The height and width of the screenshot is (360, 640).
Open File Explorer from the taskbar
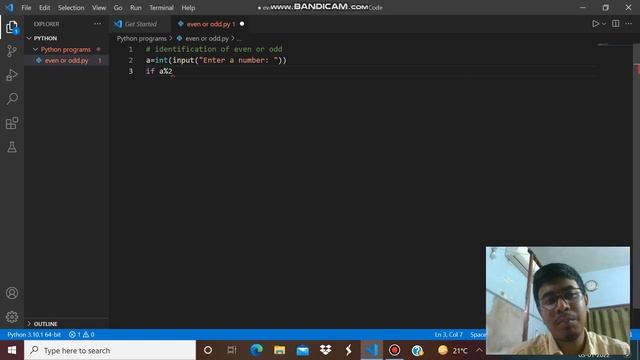pos(280,350)
